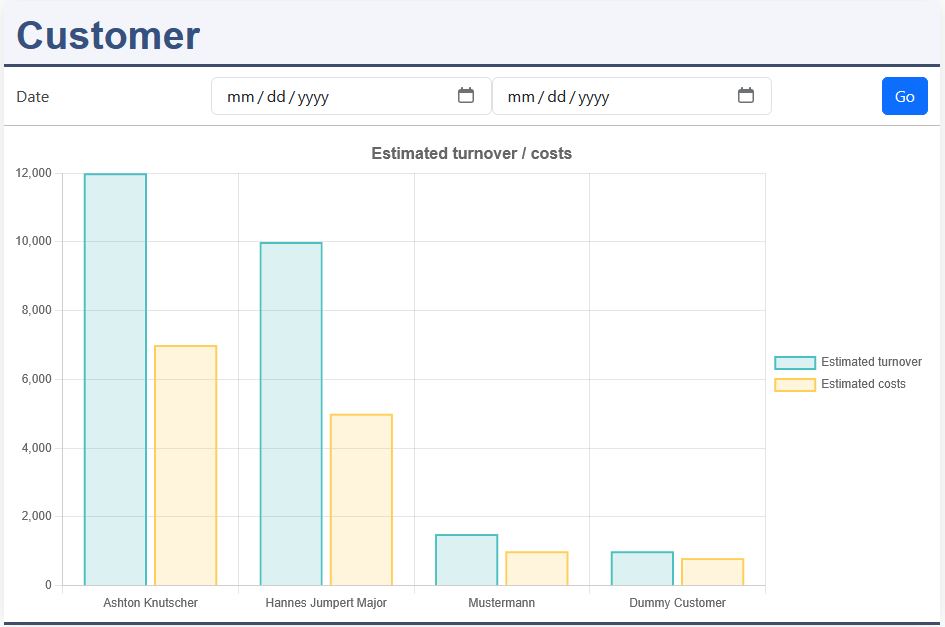The width and height of the screenshot is (945, 627).
Task: Click Mustermann's estimated turnover bar
Action: [x=466, y=560]
